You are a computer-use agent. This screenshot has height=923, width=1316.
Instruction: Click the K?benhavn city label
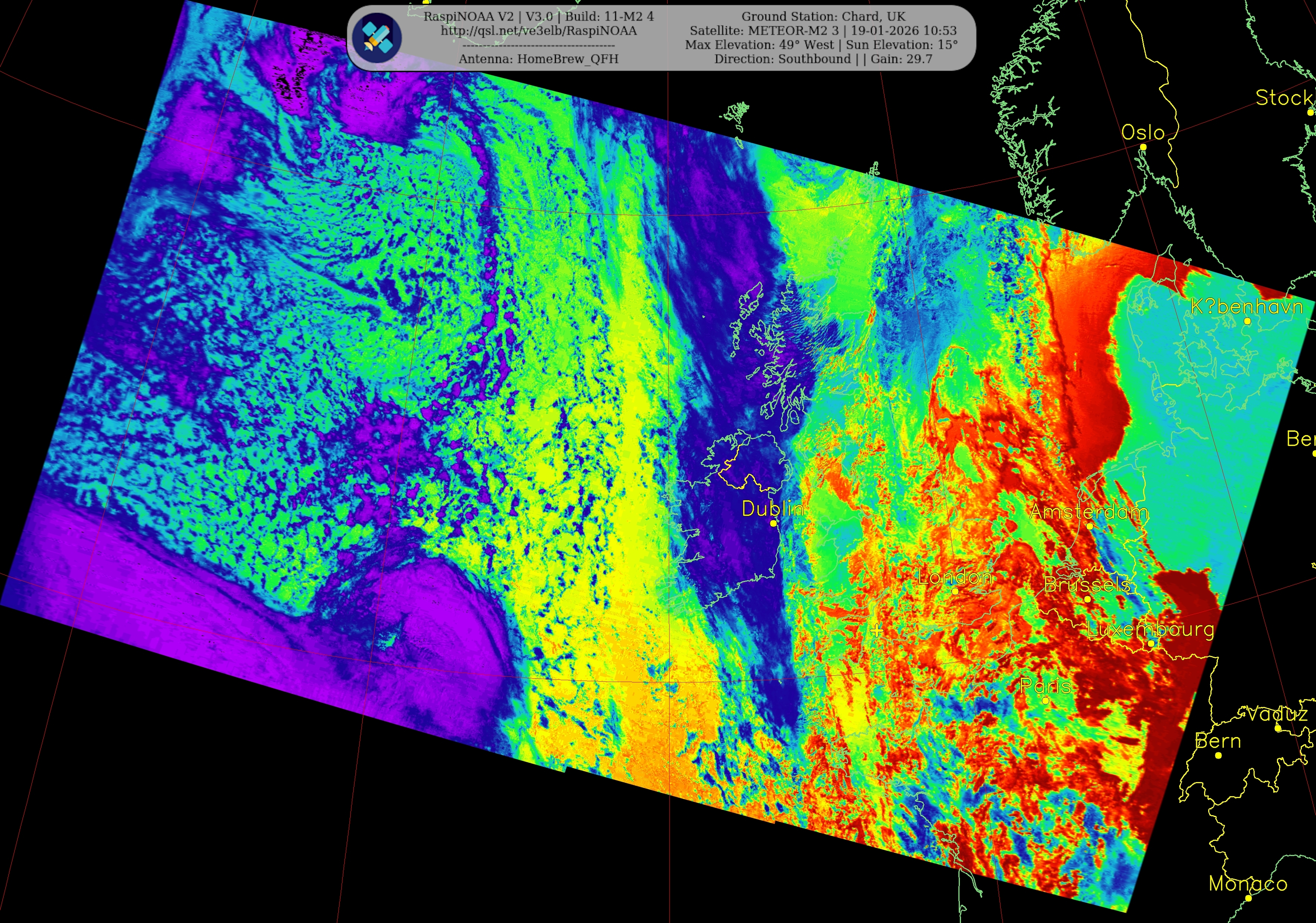coord(1246,307)
